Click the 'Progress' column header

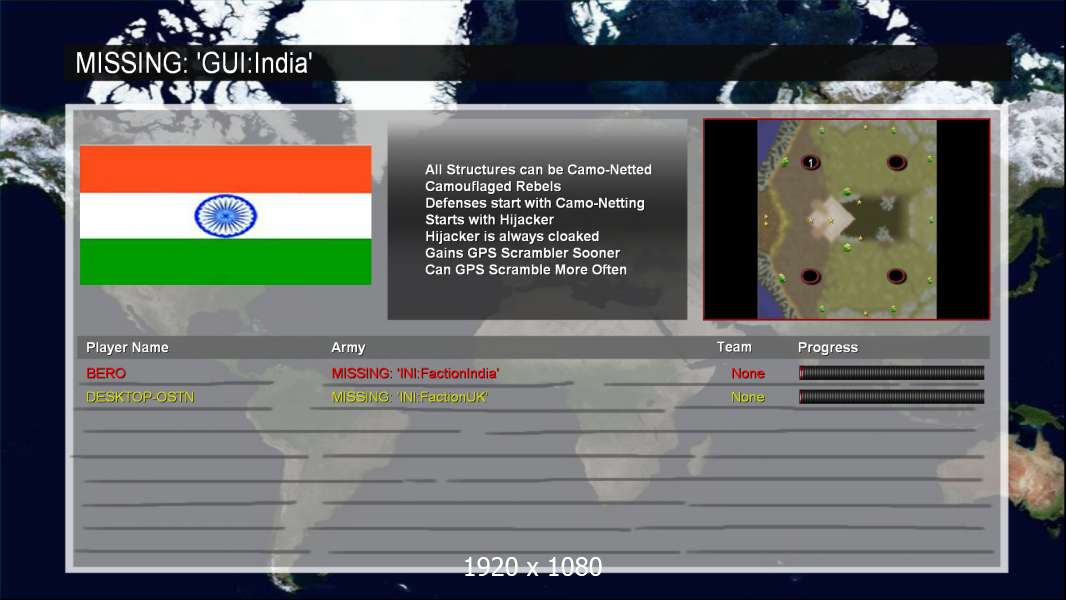coord(827,347)
